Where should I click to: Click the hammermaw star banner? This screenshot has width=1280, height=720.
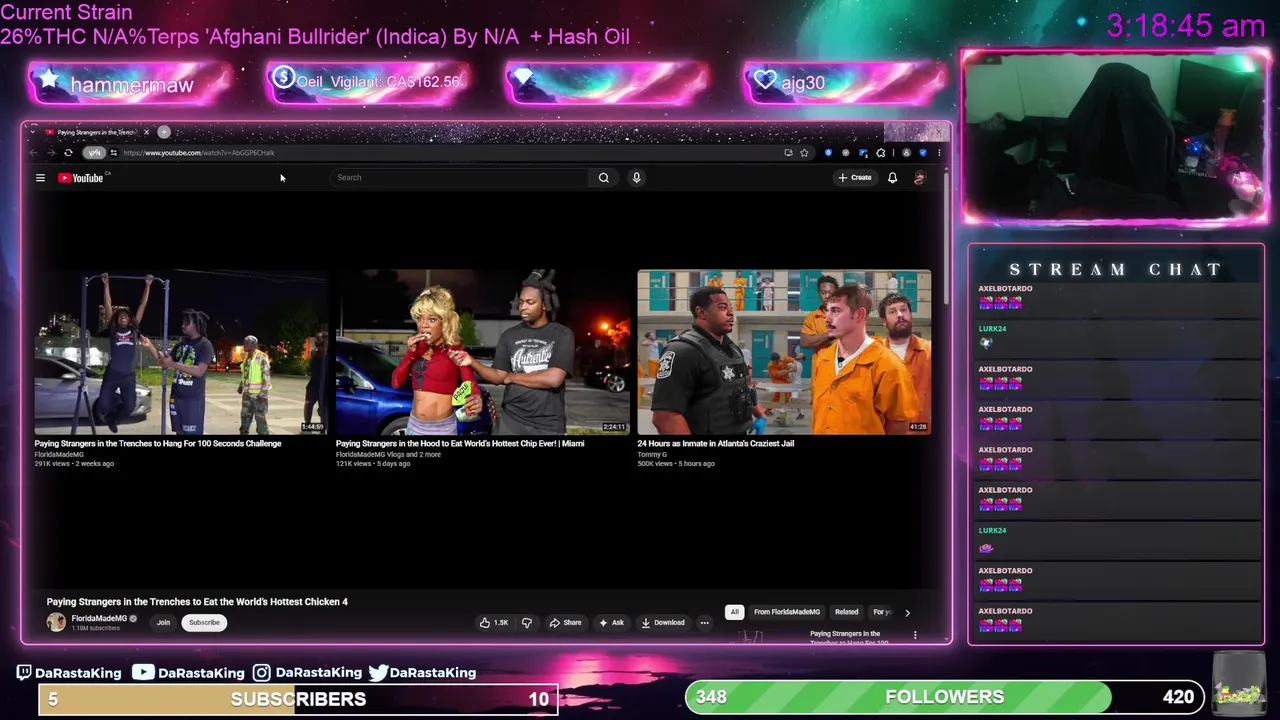(131, 84)
